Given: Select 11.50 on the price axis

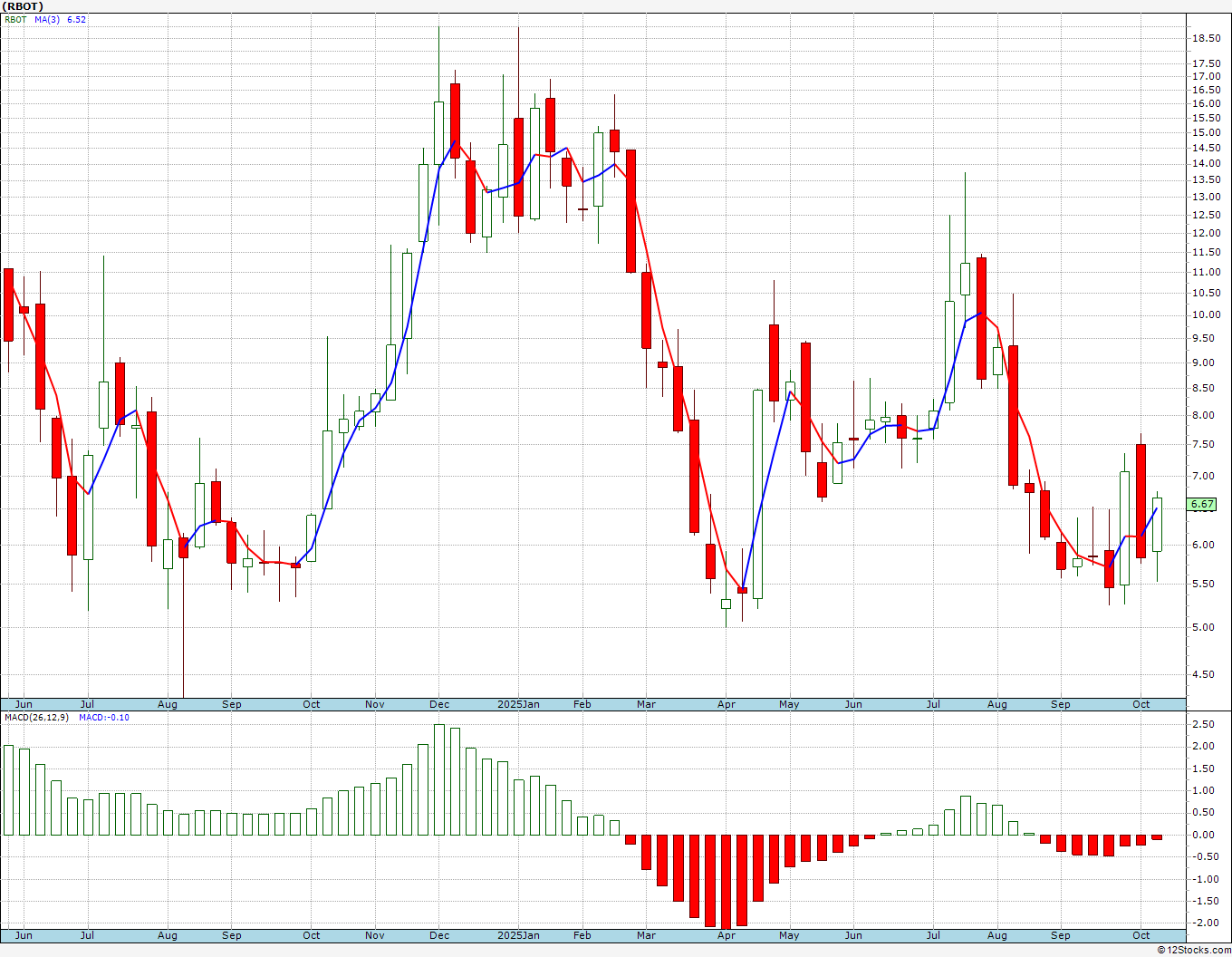Looking at the screenshot, I should pyautogui.click(x=1205, y=252).
